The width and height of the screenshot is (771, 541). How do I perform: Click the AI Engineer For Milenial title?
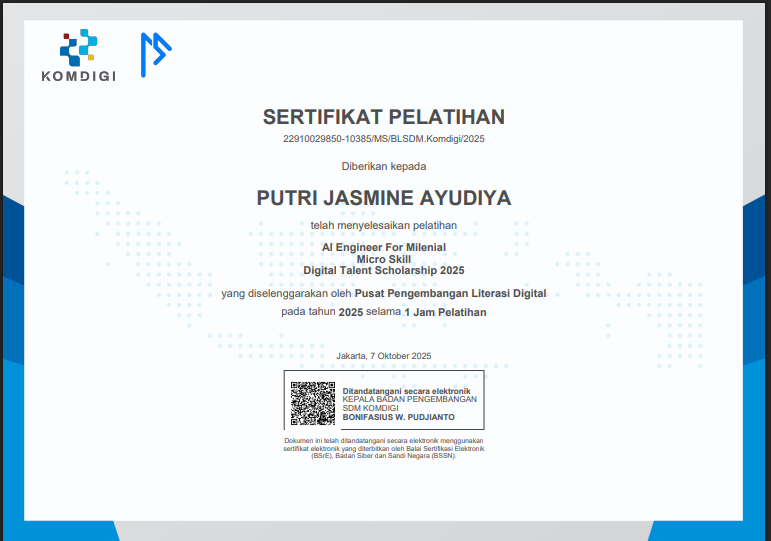click(384, 247)
